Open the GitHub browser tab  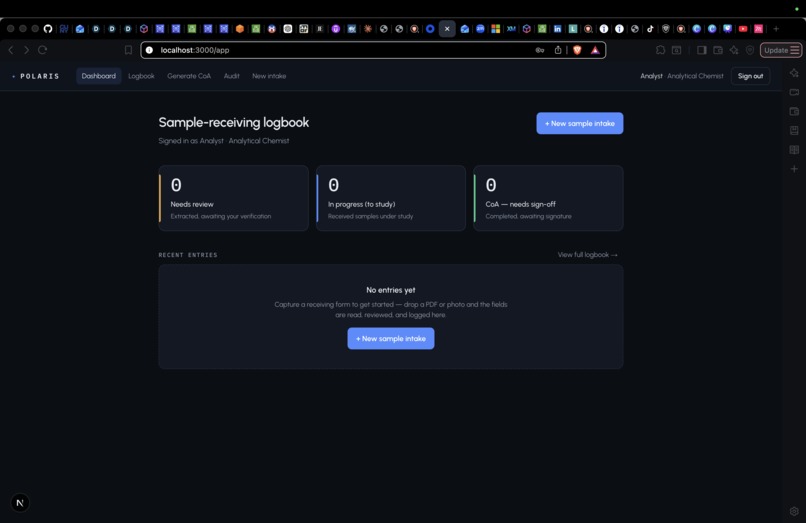[x=48, y=29]
